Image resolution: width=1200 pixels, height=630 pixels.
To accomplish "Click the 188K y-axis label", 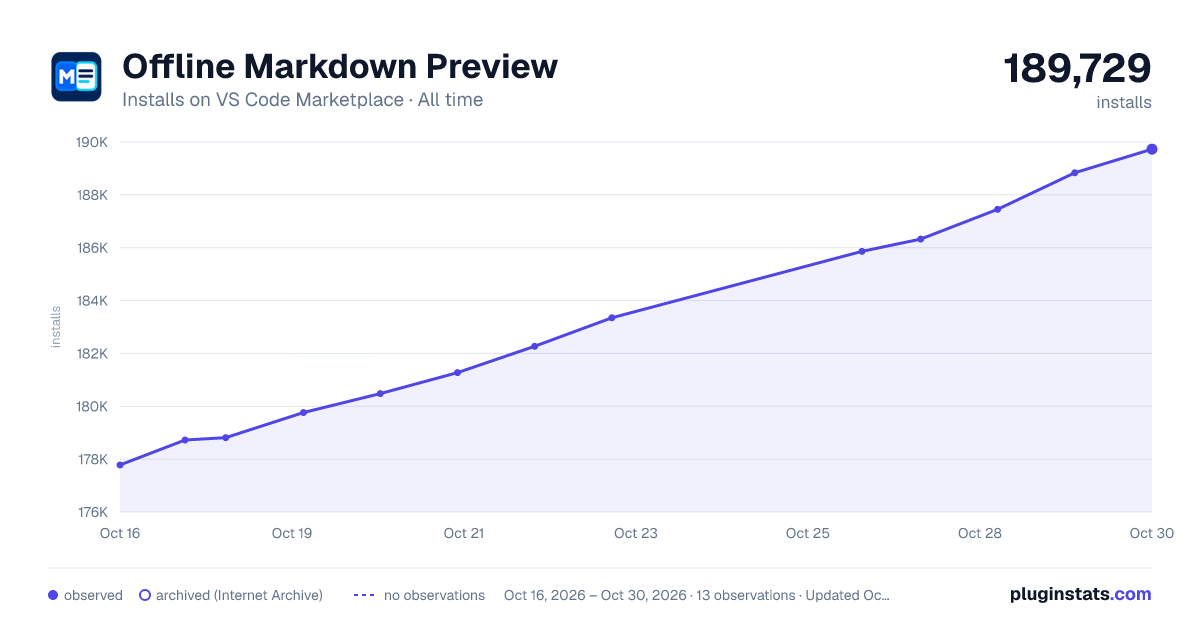I will pyautogui.click(x=92, y=195).
